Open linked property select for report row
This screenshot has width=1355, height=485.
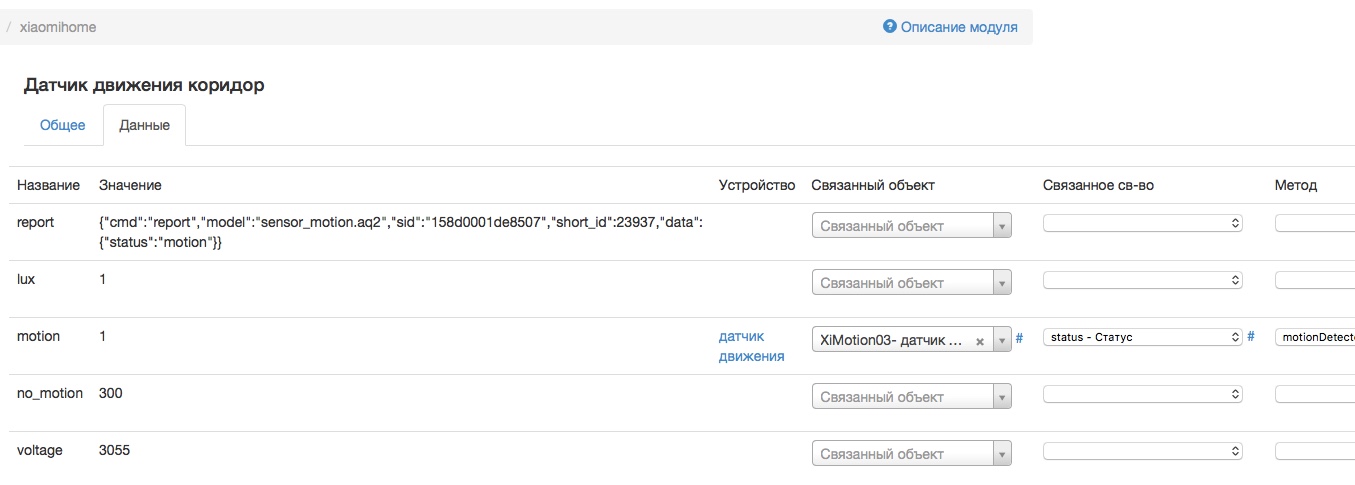(x=1142, y=224)
